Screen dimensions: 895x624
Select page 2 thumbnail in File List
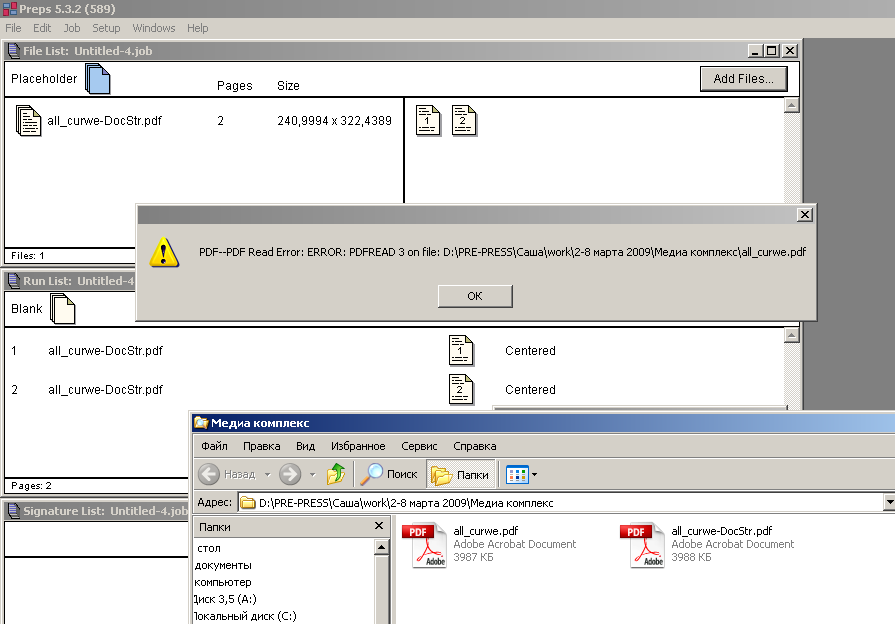pos(464,120)
